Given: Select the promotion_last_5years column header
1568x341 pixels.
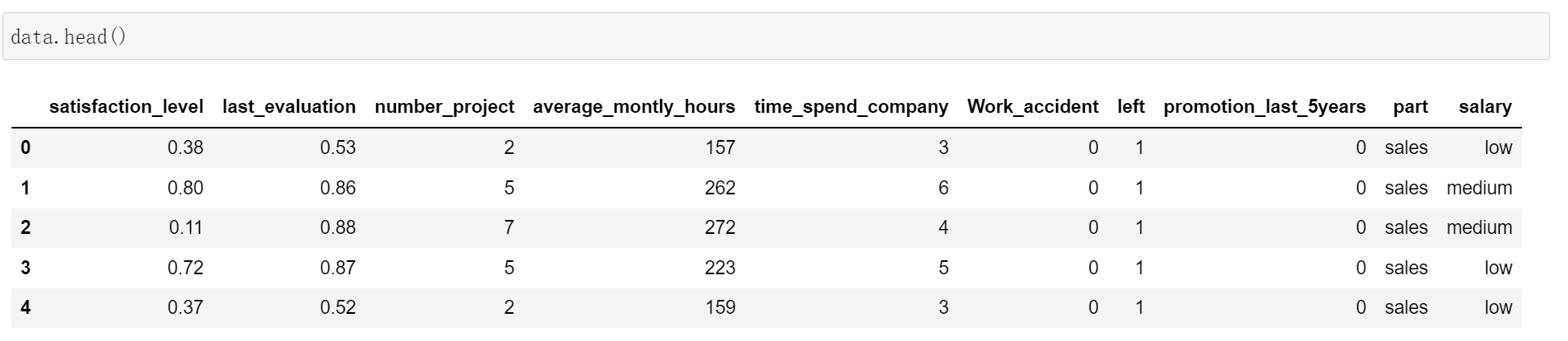Looking at the screenshot, I should [1264, 107].
